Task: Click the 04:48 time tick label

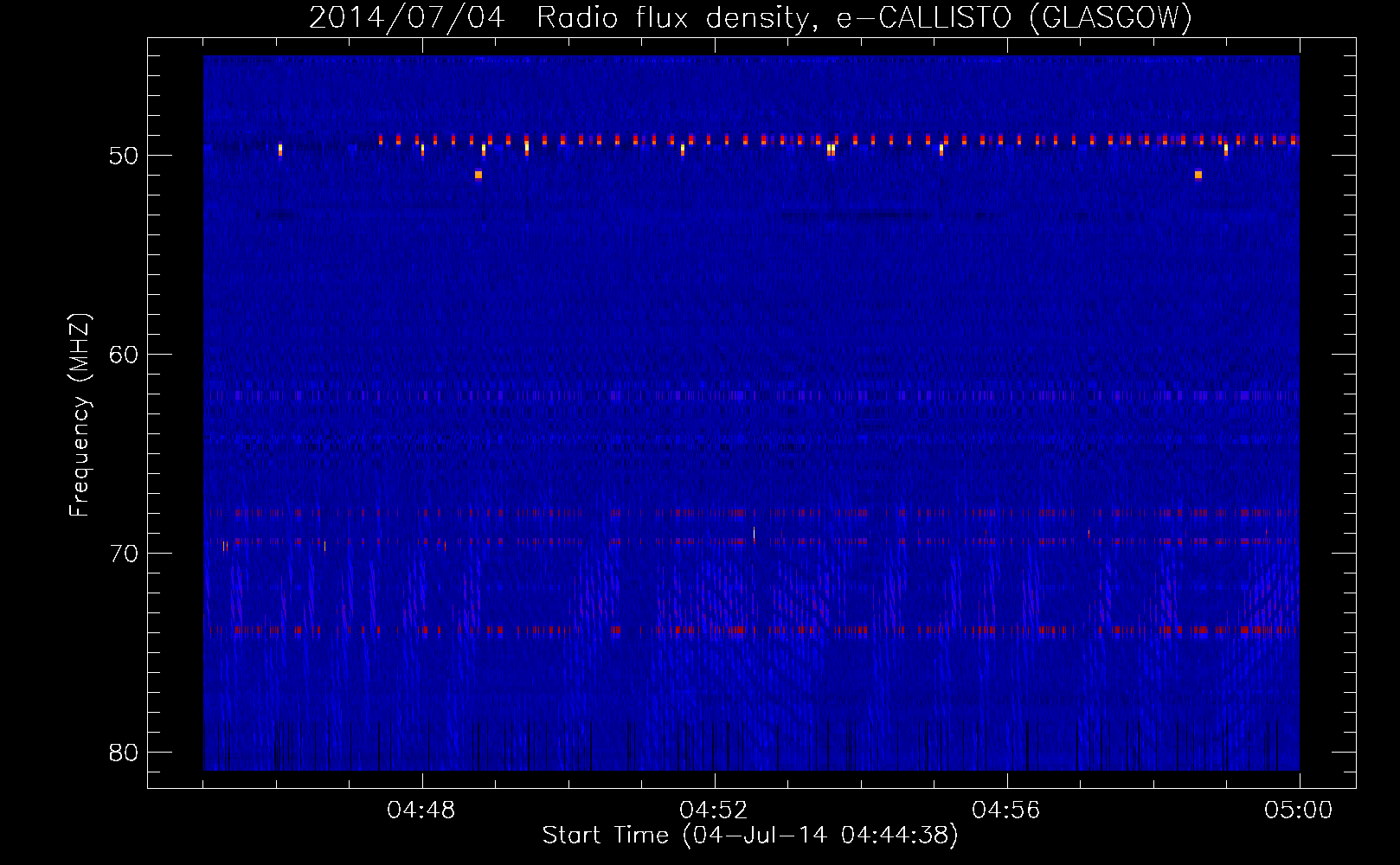Action: click(421, 811)
